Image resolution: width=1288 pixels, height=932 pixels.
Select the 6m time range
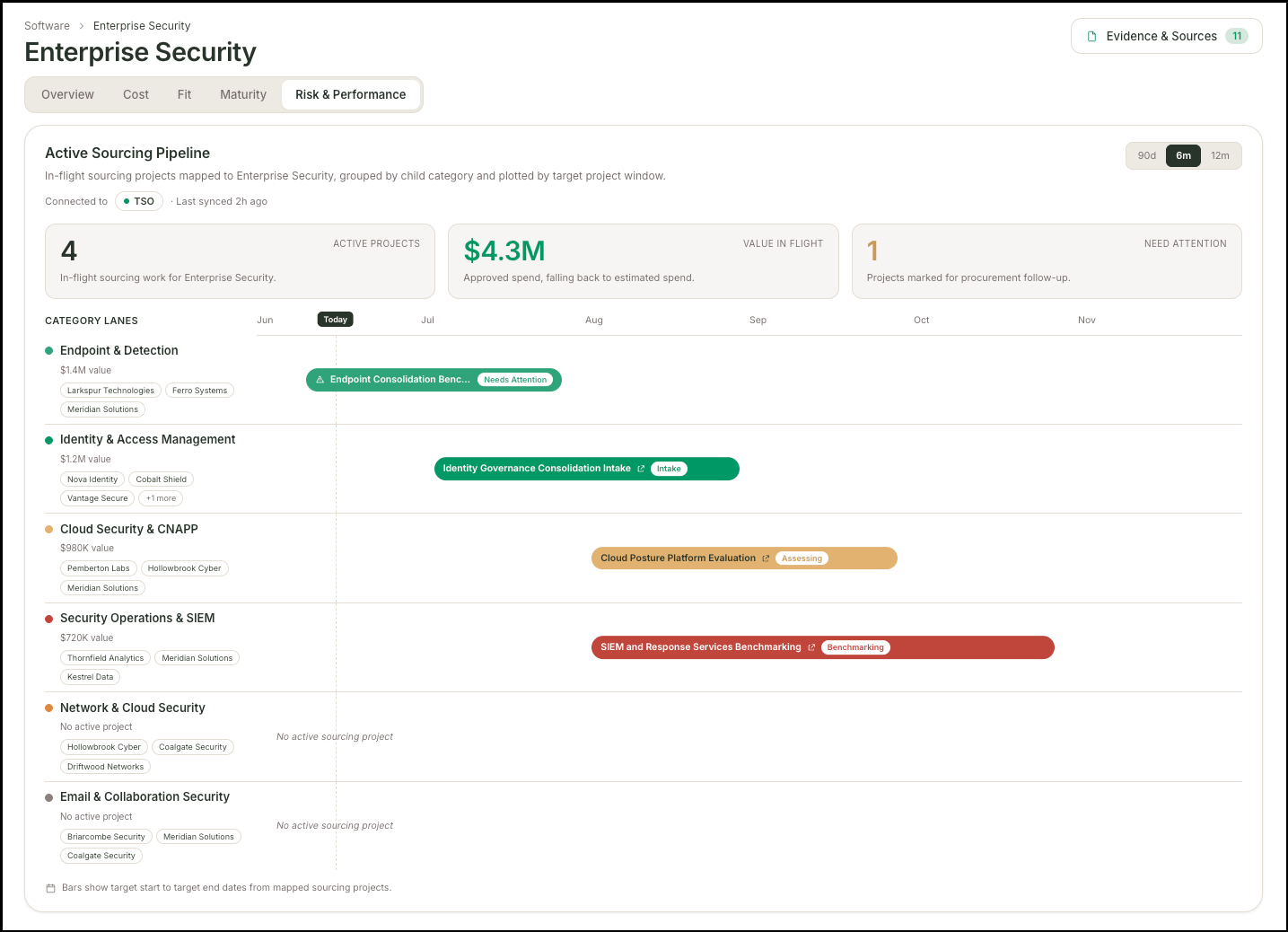tap(1183, 155)
